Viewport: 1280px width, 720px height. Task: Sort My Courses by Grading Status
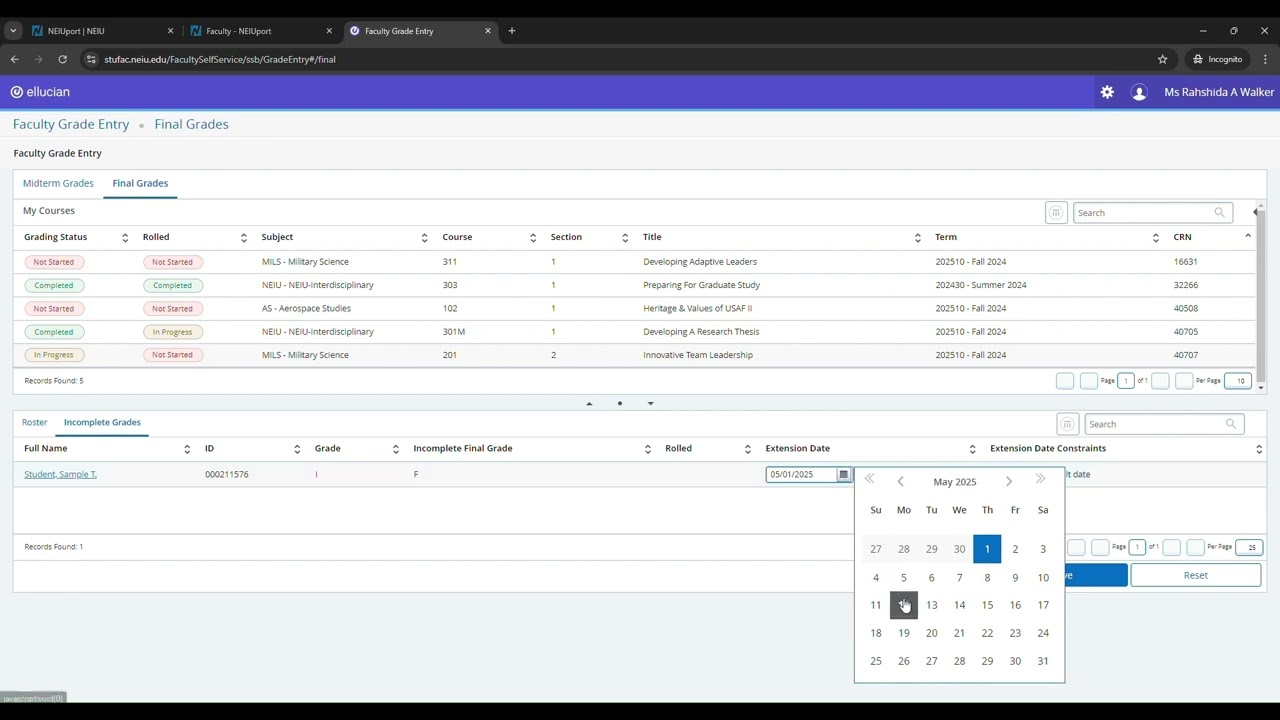125,237
